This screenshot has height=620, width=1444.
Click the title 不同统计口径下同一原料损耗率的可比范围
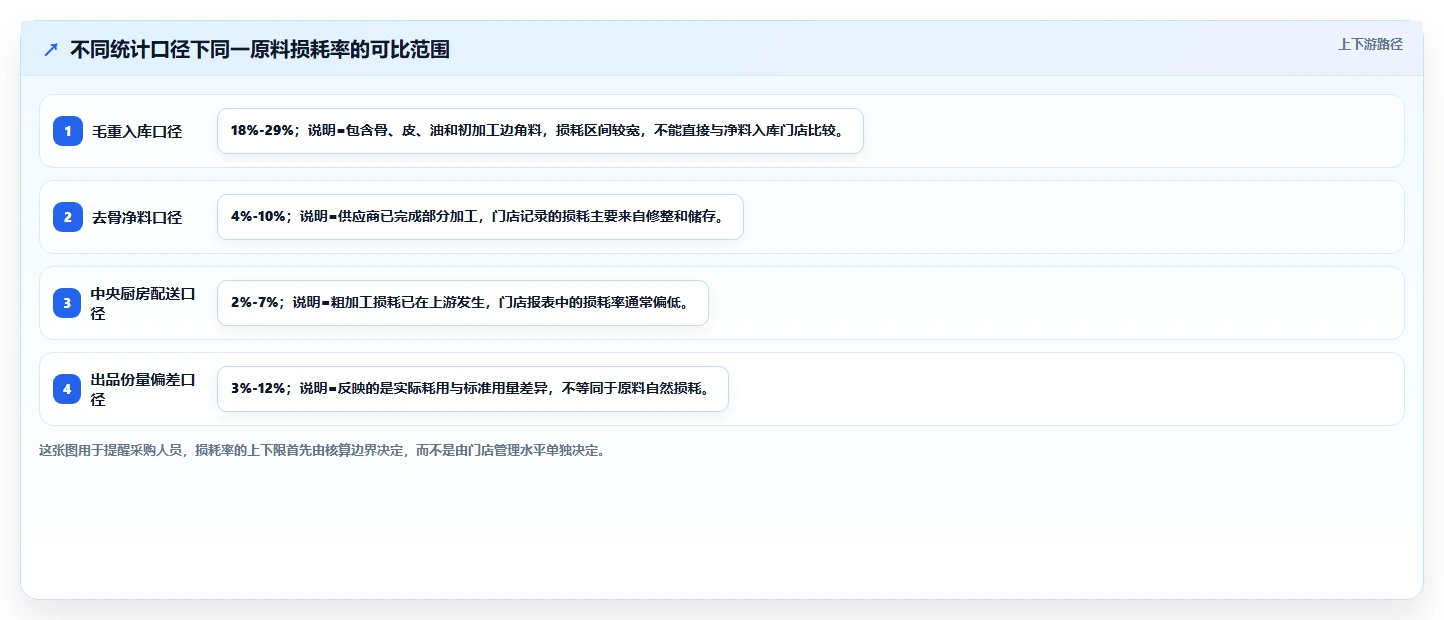[x=260, y=49]
